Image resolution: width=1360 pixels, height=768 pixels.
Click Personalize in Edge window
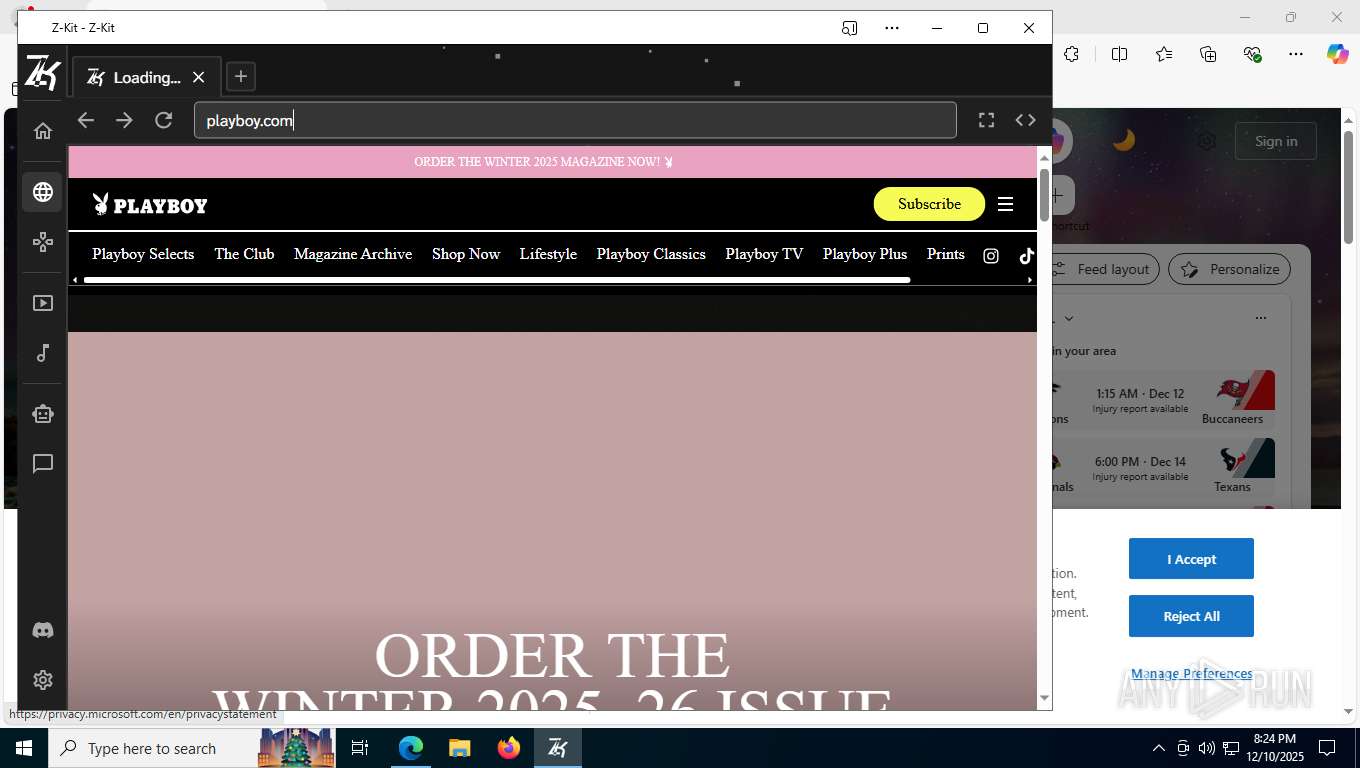pyautogui.click(x=1230, y=269)
